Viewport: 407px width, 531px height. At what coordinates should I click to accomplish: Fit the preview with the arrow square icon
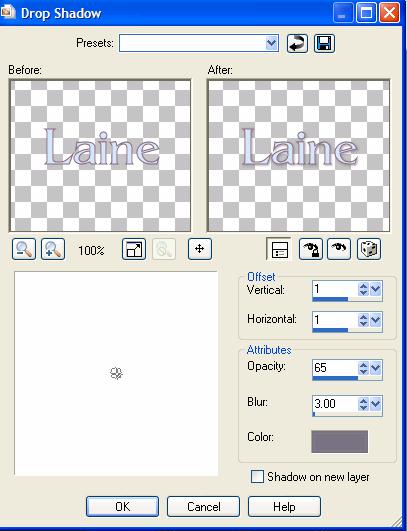(x=134, y=249)
